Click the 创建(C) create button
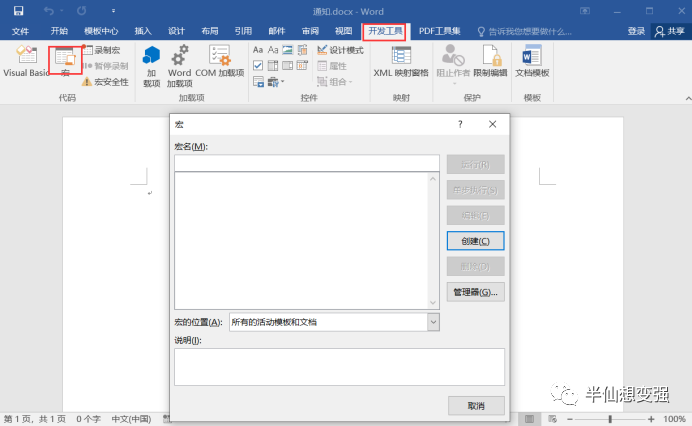This screenshot has width=692, height=426. tap(475, 241)
